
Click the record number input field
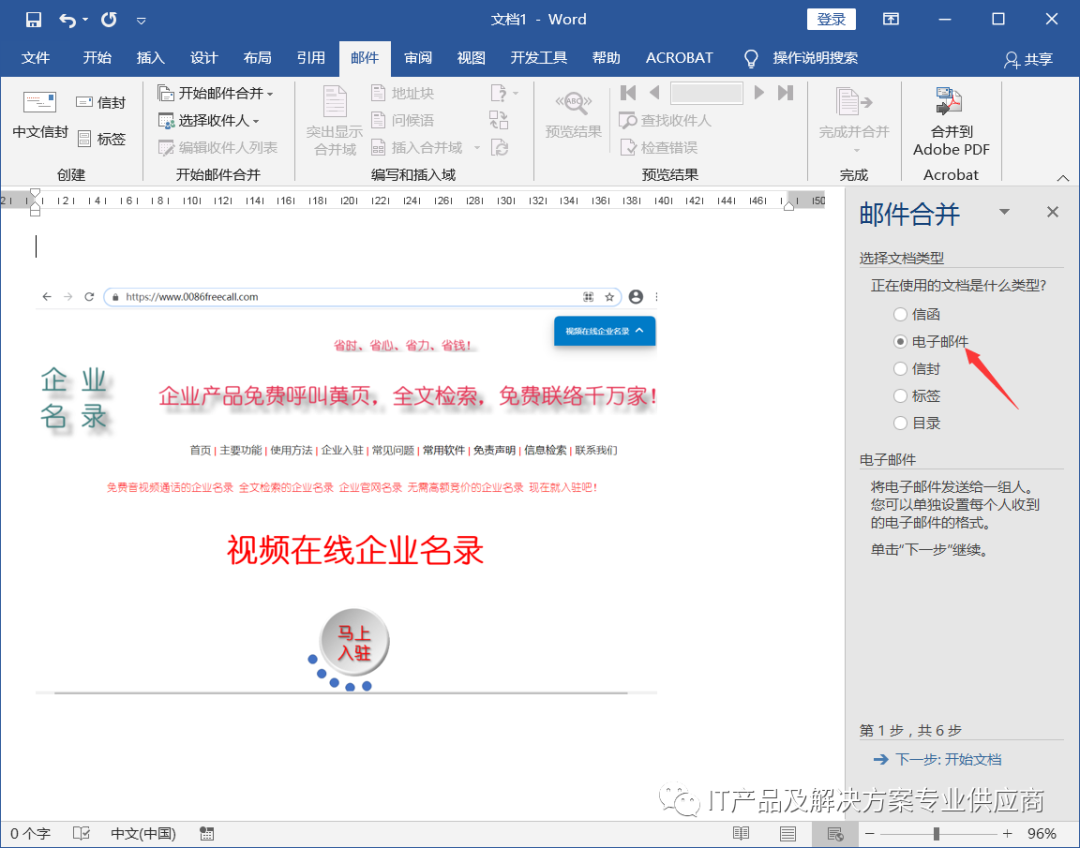[707, 92]
